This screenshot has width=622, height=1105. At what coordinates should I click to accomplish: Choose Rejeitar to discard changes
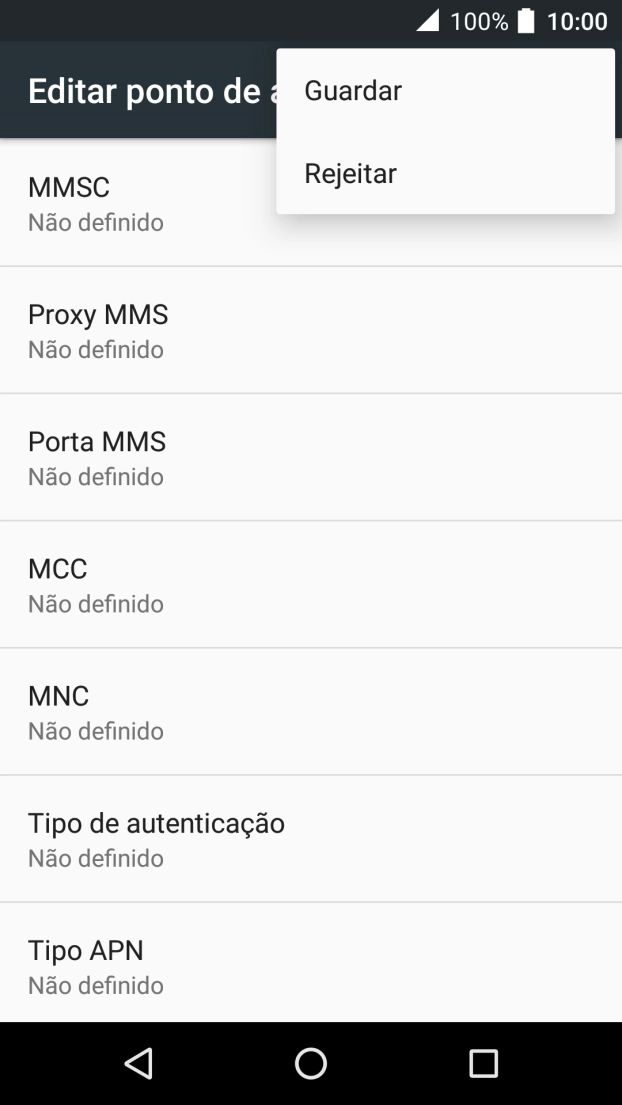349,173
